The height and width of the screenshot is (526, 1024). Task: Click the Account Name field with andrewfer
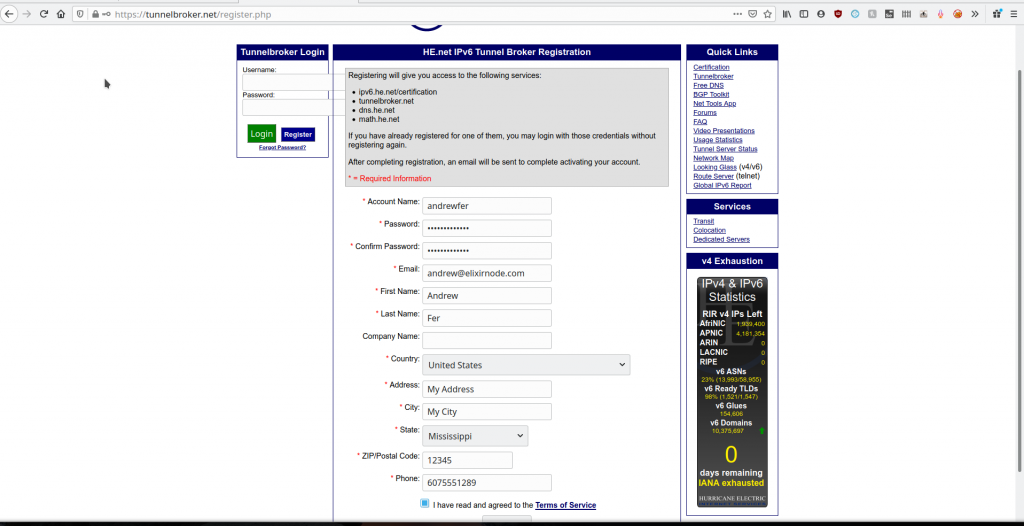(x=487, y=206)
